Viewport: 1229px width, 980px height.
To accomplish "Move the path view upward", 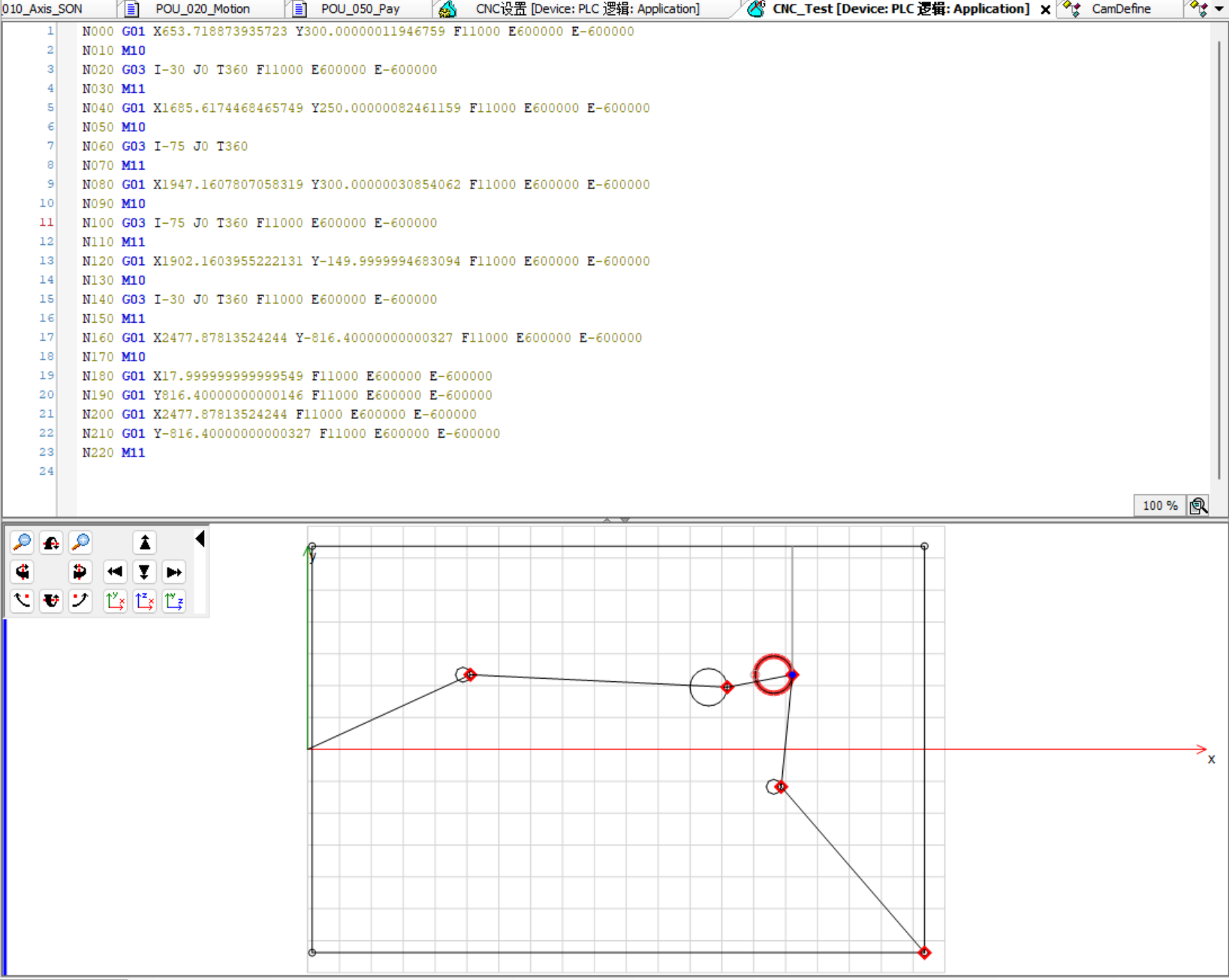I will (144, 542).
